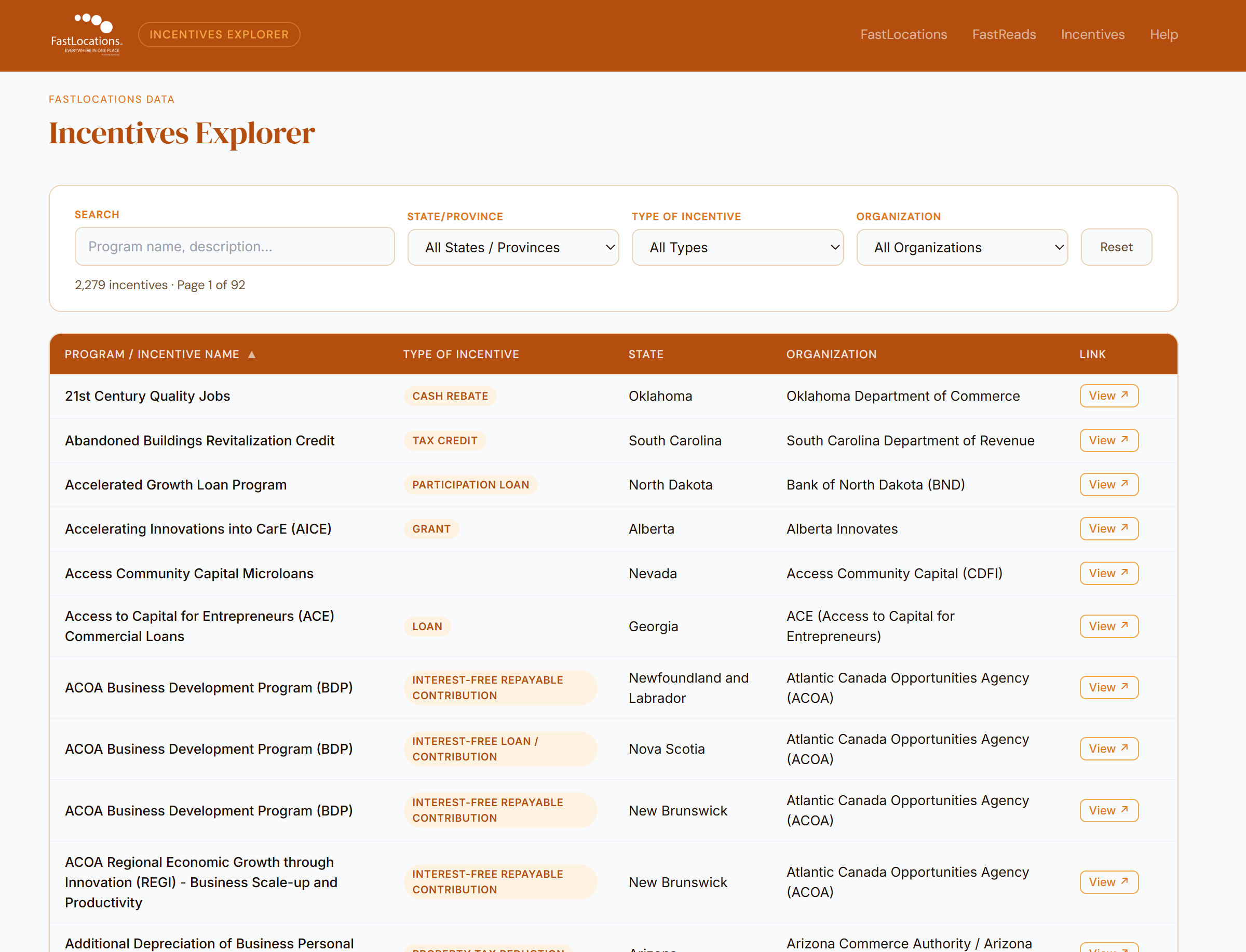Open the FastReads nav link

(1004, 35)
